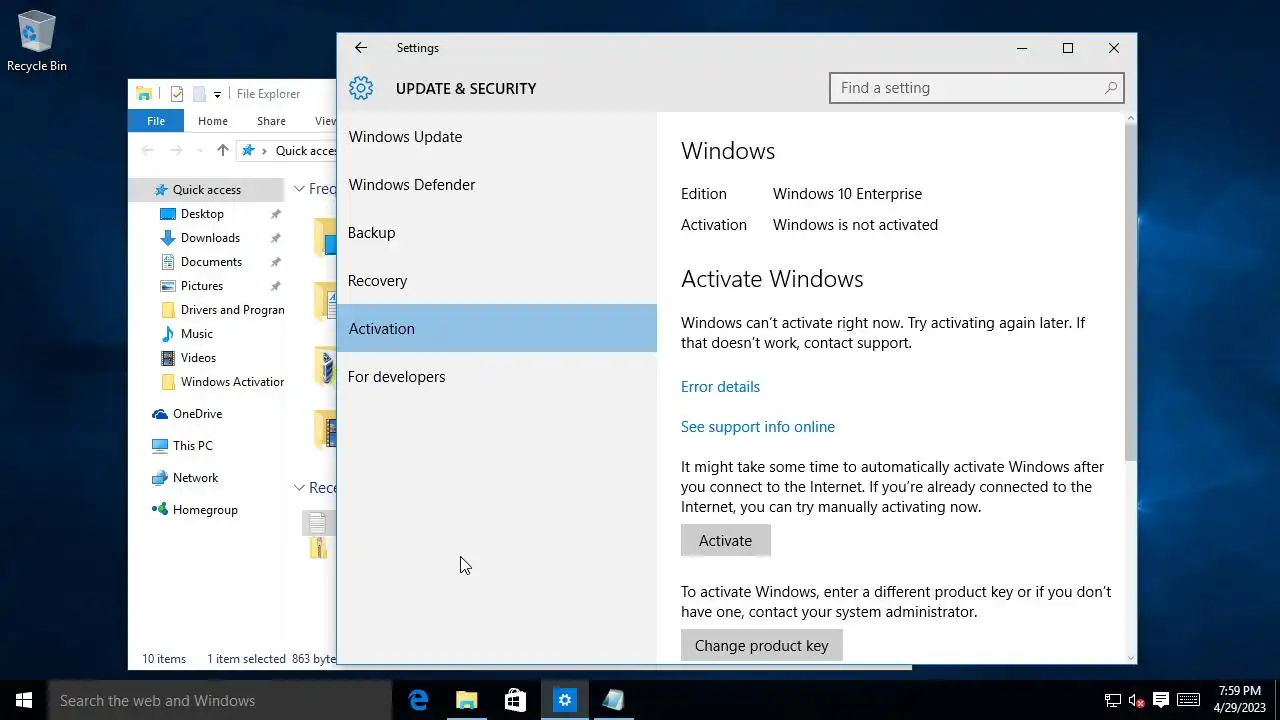Open the touch keyboard tray icon
Viewport: 1280px width, 720px height.
1188,700
